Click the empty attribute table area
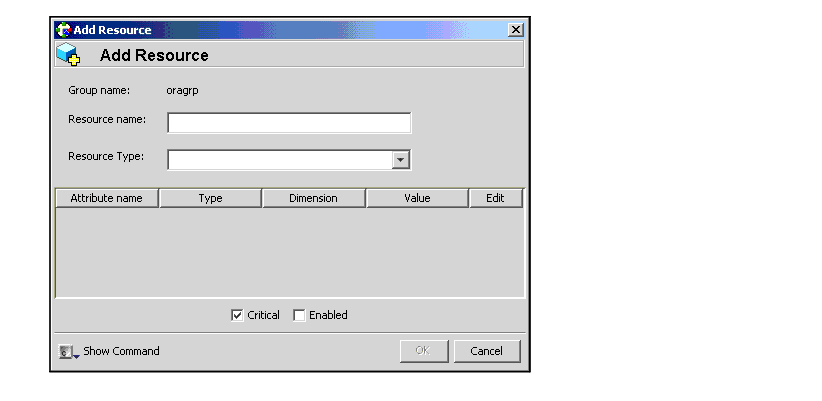 point(289,252)
